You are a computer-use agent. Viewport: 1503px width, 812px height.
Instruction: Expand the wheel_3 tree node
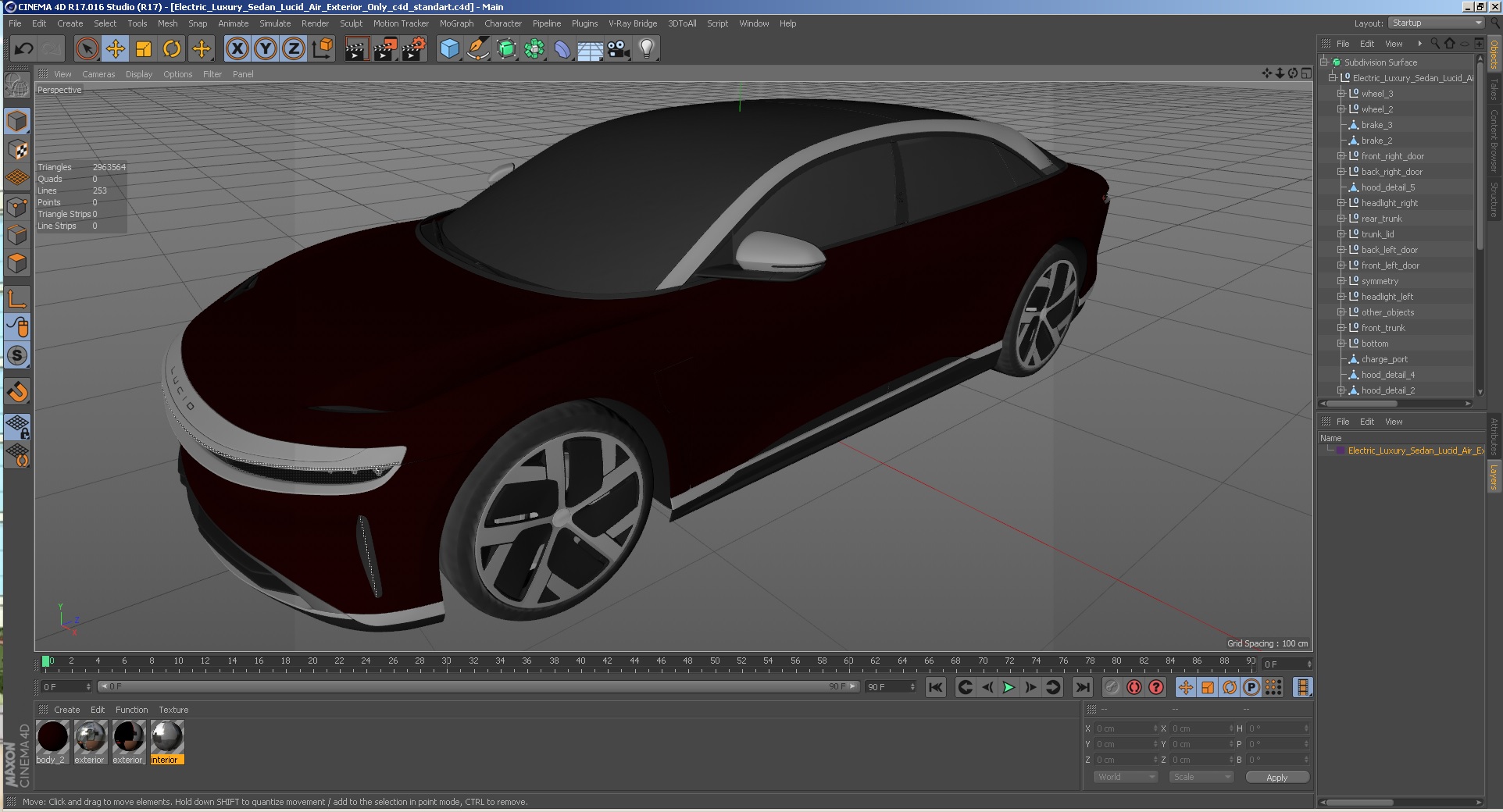click(x=1341, y=94)
